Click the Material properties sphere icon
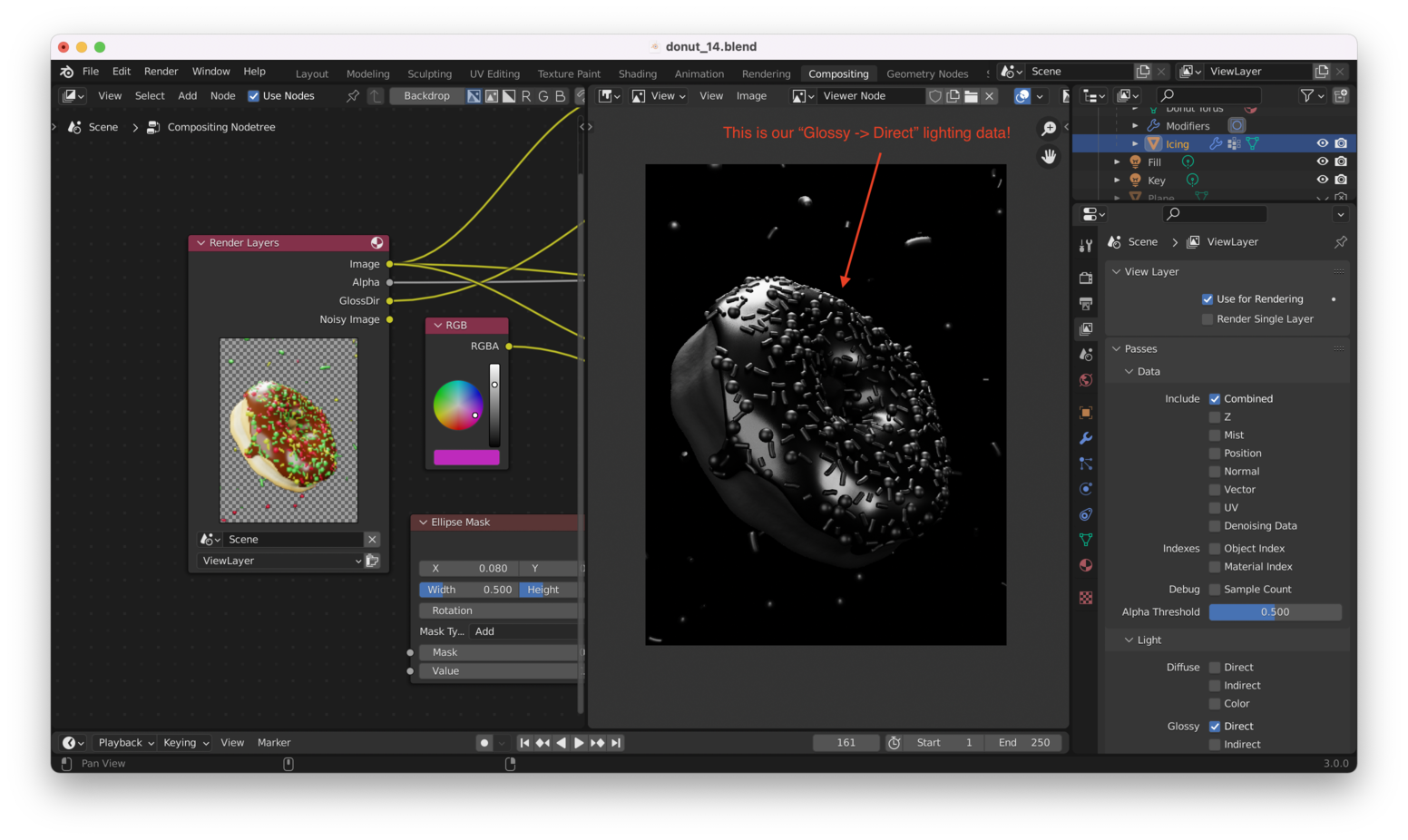Image resolution: width=1408 pixels, height=840 pixels. [1086, 565]
